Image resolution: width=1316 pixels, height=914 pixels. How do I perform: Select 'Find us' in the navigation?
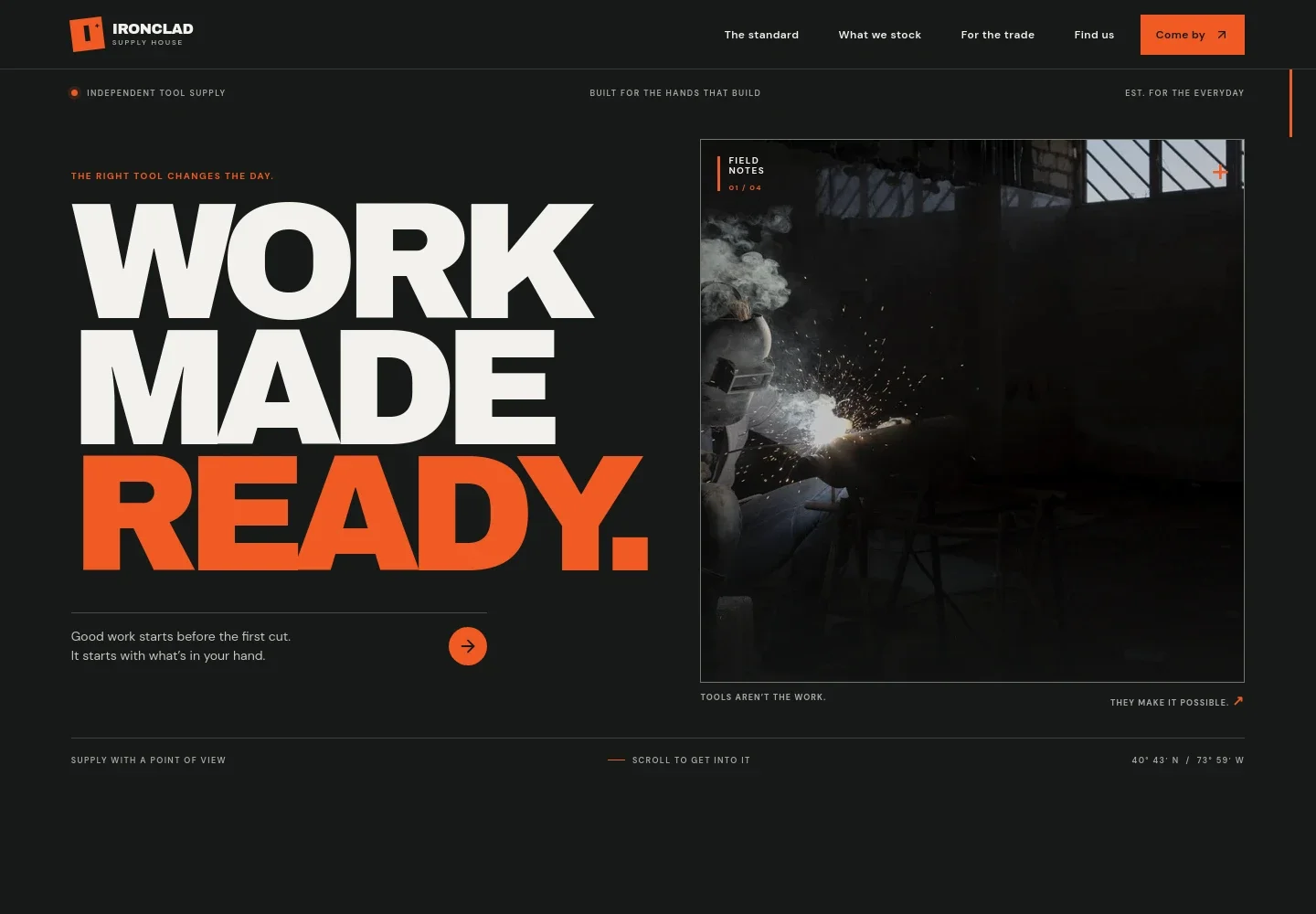coord(1094,35)
